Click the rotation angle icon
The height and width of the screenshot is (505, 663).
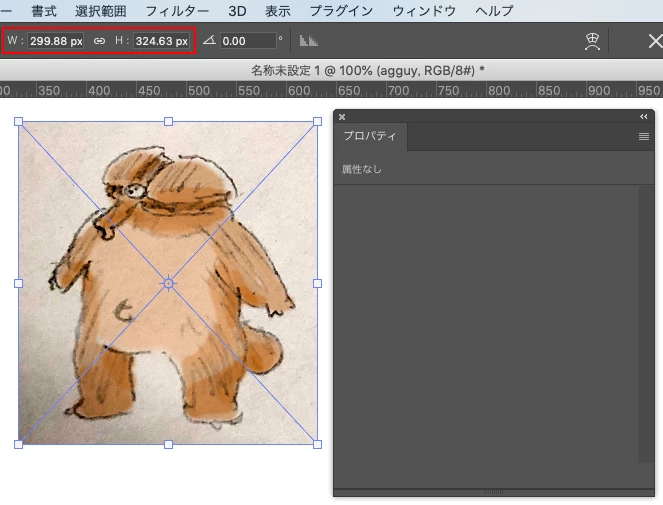[x=209, y=41]
